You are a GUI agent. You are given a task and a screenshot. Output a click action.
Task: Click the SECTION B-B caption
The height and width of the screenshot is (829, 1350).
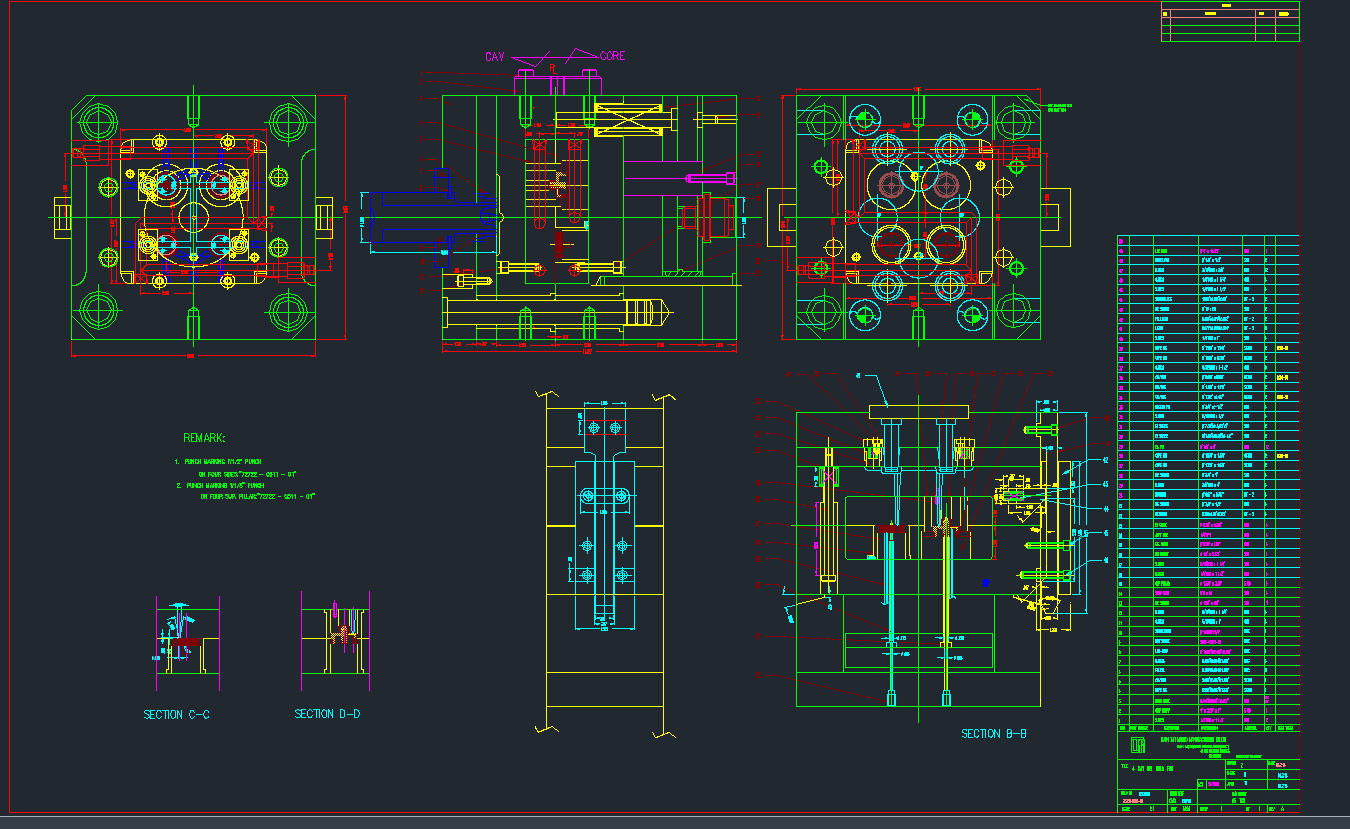(x=994, y=734)
